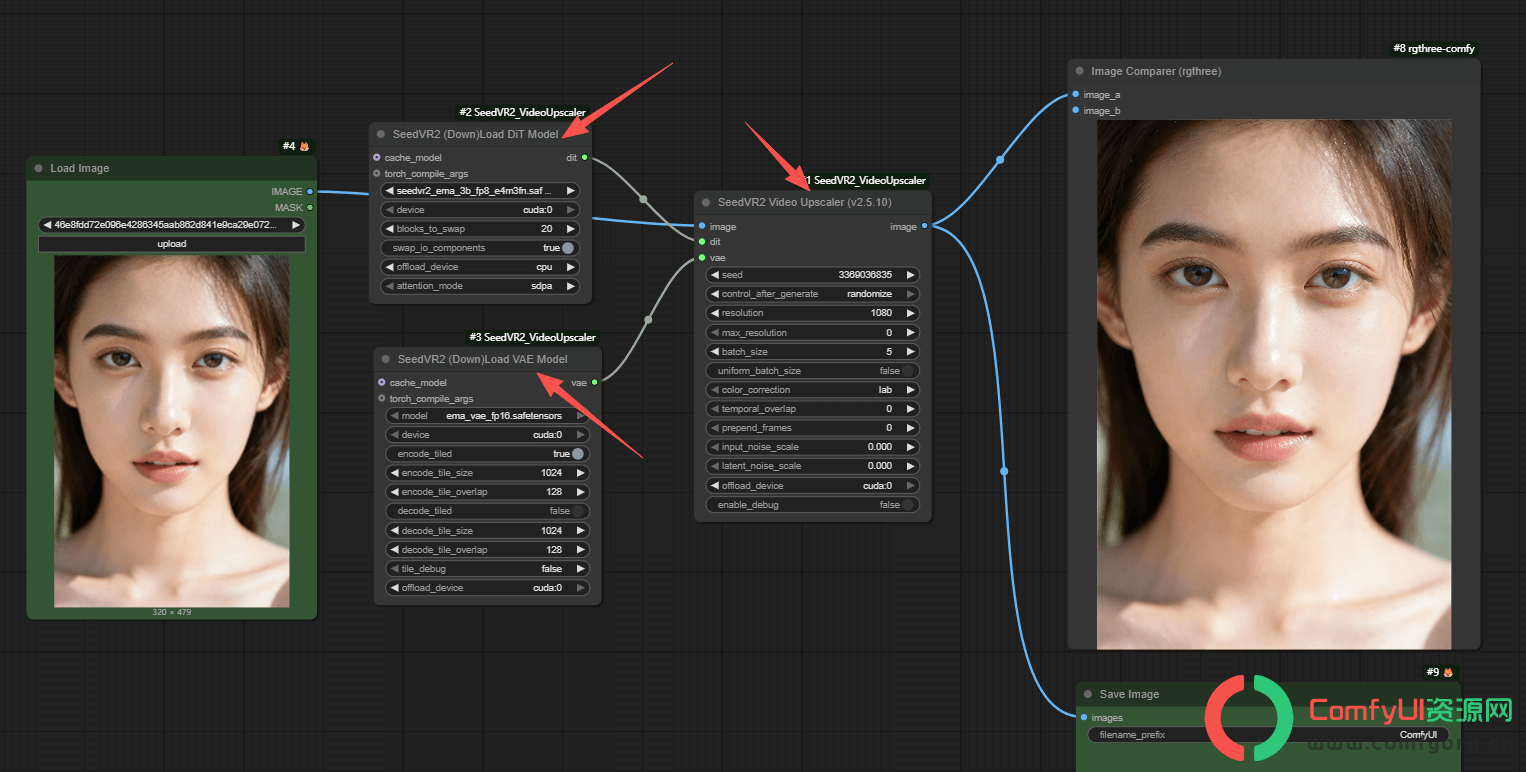Open the ema_vae_fp16.safetensors model dropdown
The image size is (1526, 772).
pyautogui.click(x=487, y=416)
